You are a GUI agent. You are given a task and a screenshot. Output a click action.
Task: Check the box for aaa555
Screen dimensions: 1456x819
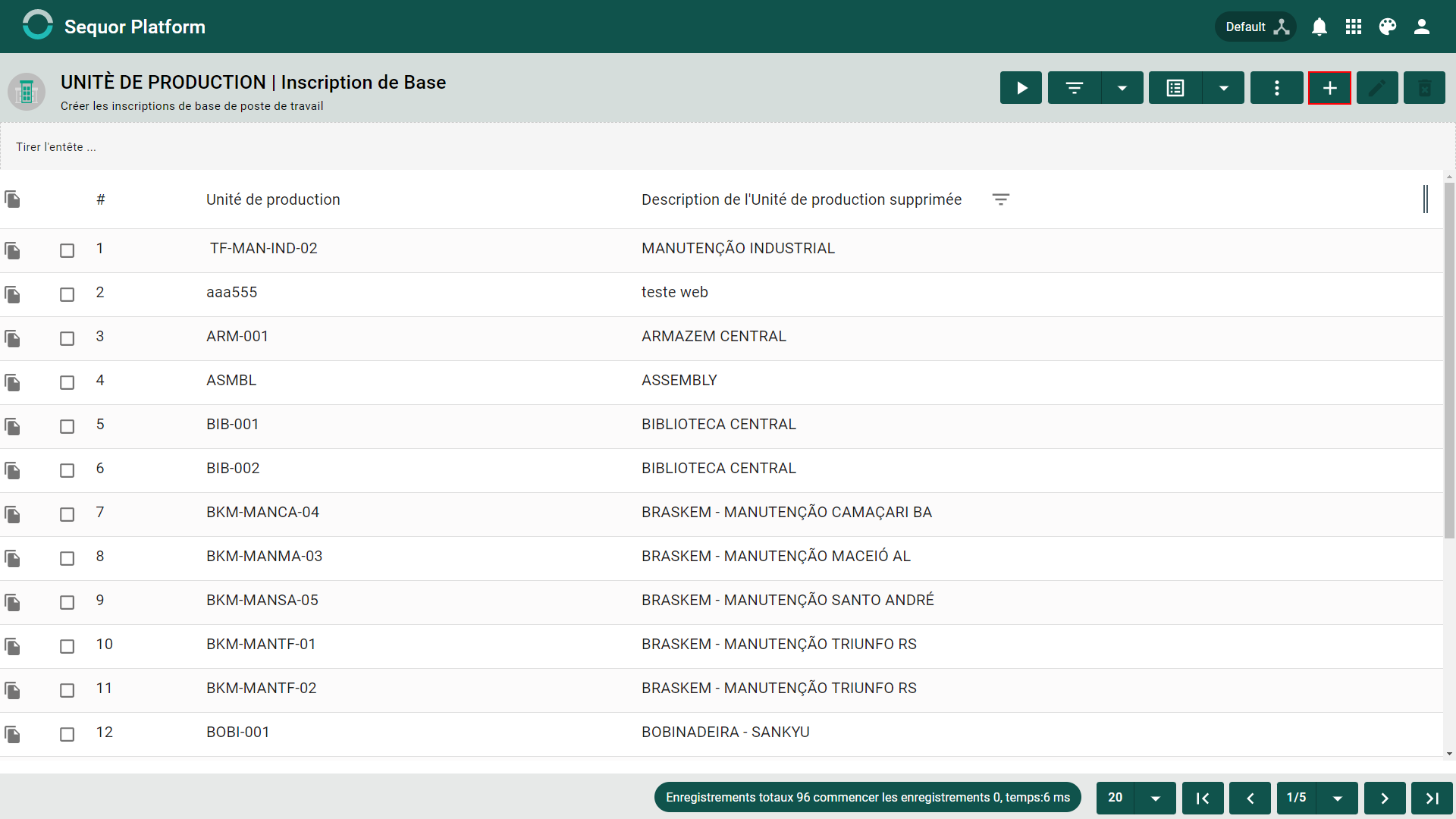coord(67,294)
